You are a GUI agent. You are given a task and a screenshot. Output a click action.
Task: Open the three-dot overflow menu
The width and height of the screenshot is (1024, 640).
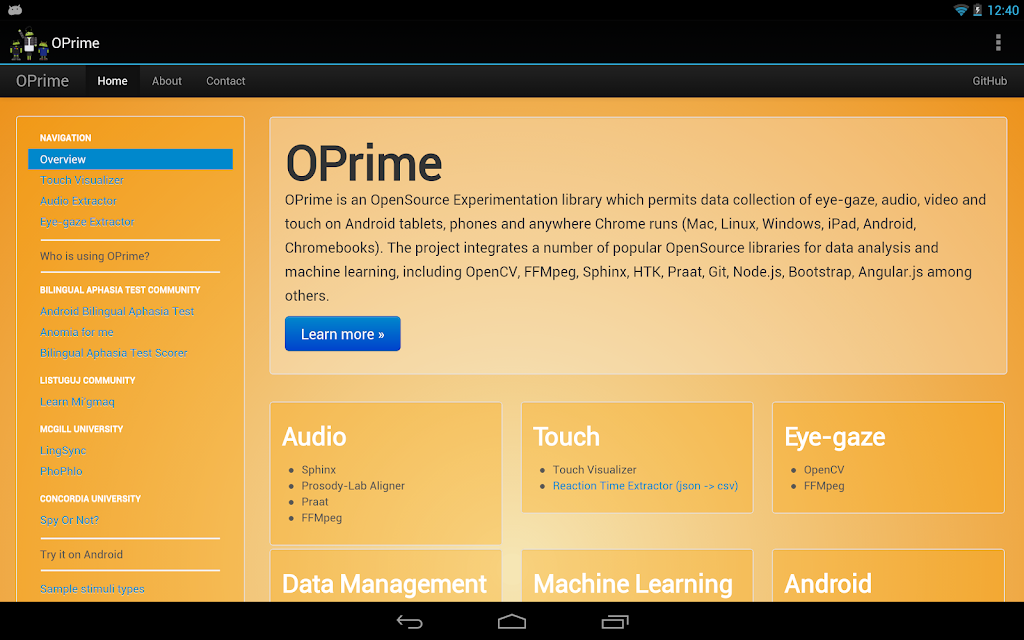pos(998,42)
